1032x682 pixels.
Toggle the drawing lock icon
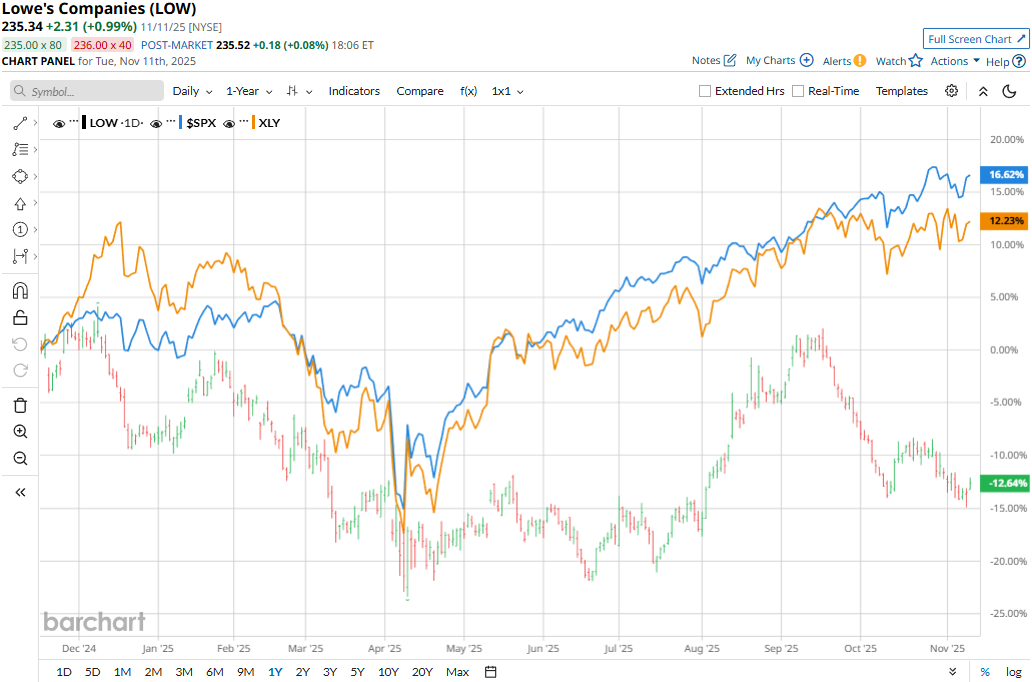(x=20, y=318)
